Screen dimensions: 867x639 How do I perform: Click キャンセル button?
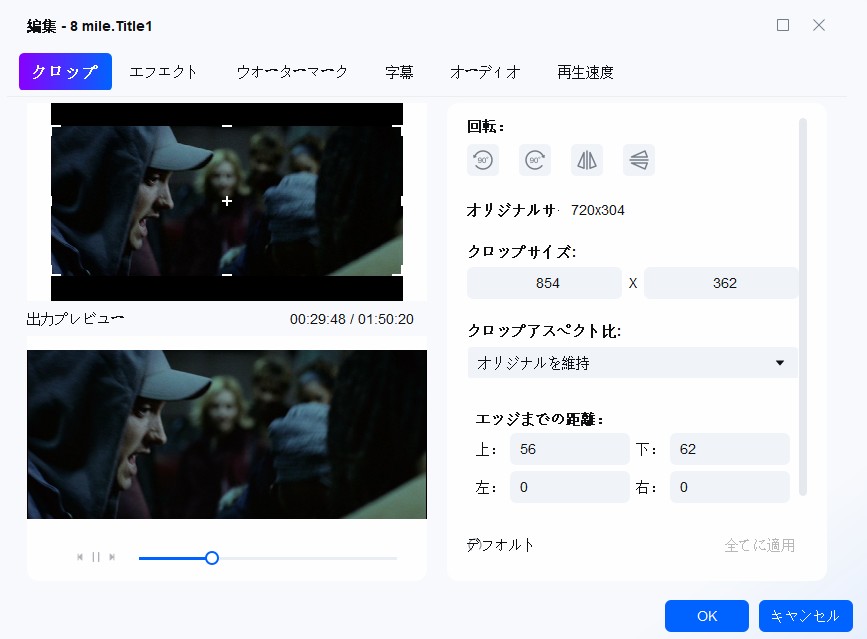pos(806,616)
